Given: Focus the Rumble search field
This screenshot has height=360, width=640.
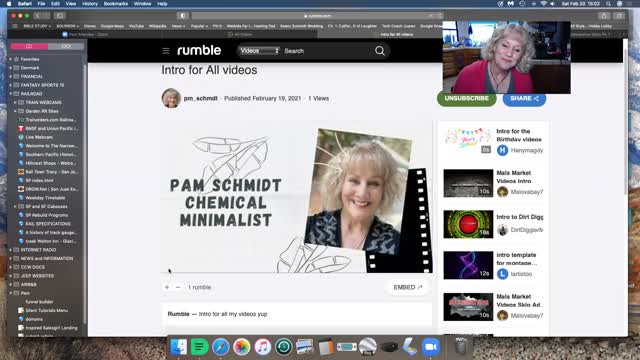Looking at the screenshot, I should (327, 51).
